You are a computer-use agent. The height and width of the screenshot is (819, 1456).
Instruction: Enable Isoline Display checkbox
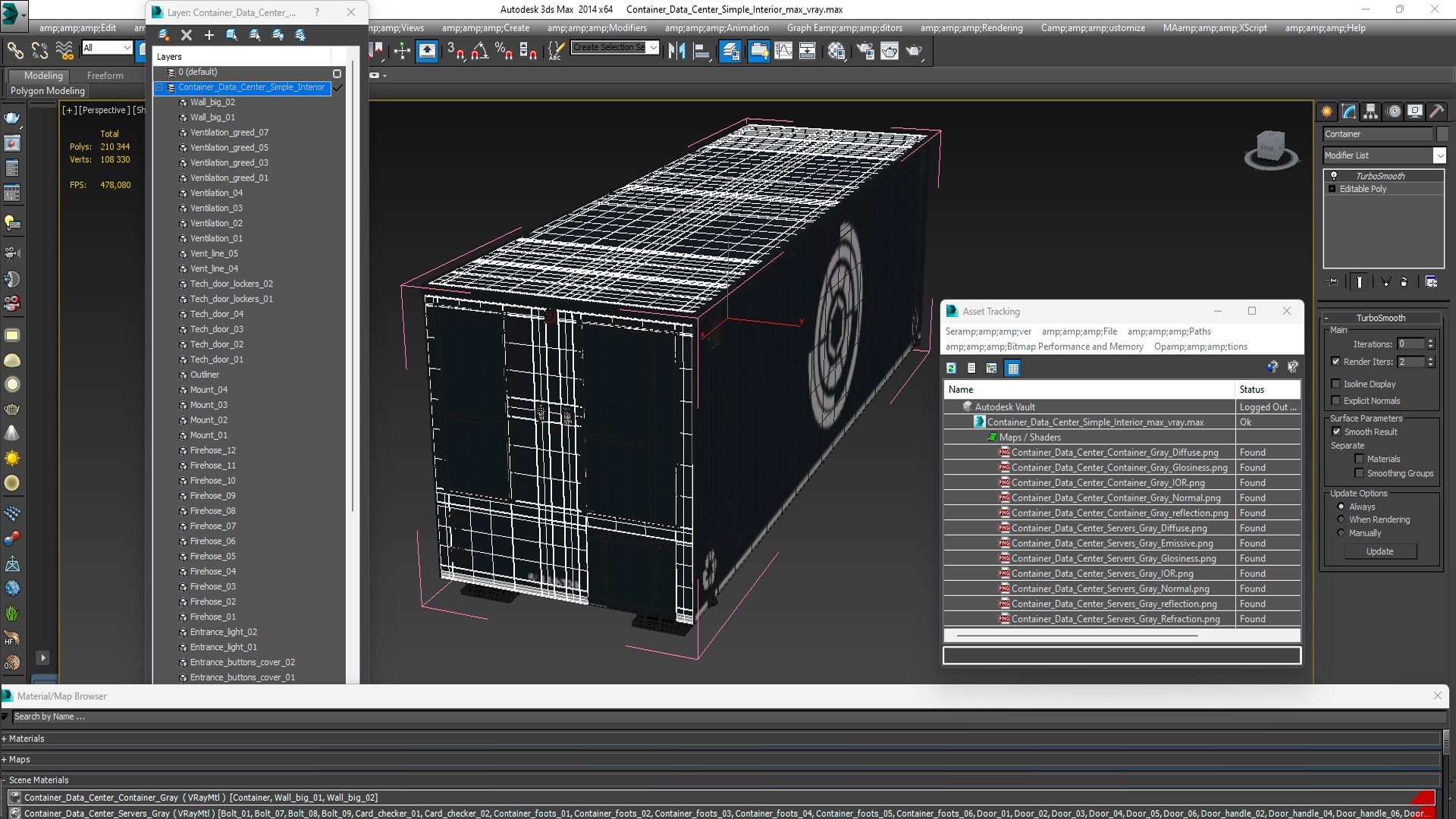1336,384
